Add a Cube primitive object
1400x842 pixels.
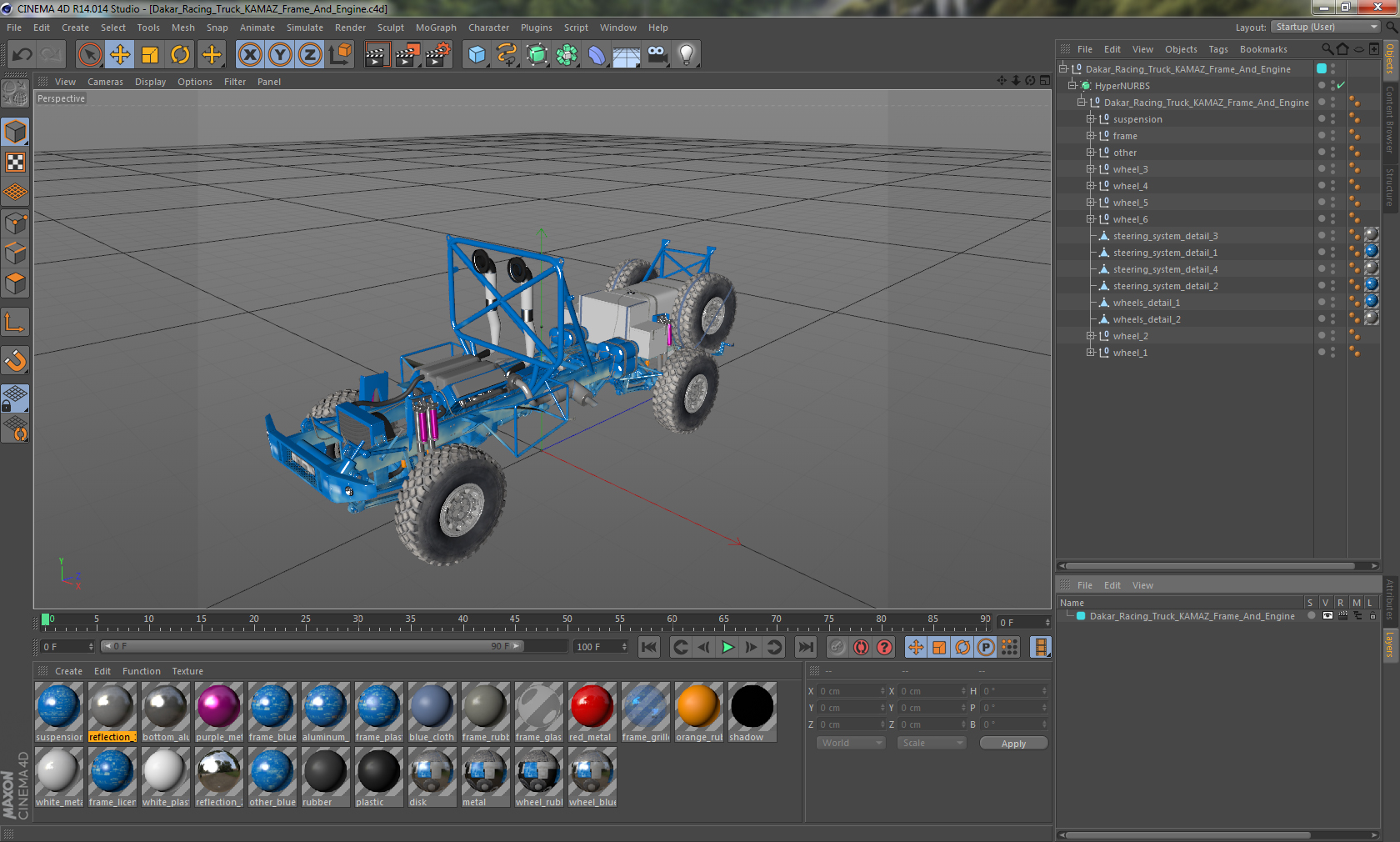pyautogui.click(x=477, y=55)
